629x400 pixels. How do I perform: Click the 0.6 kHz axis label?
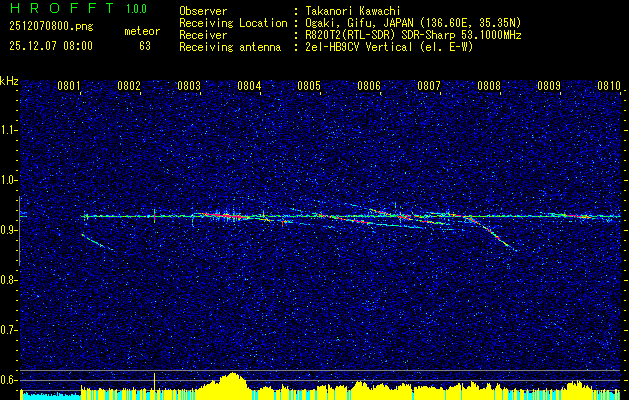click(x=9, y=380)
